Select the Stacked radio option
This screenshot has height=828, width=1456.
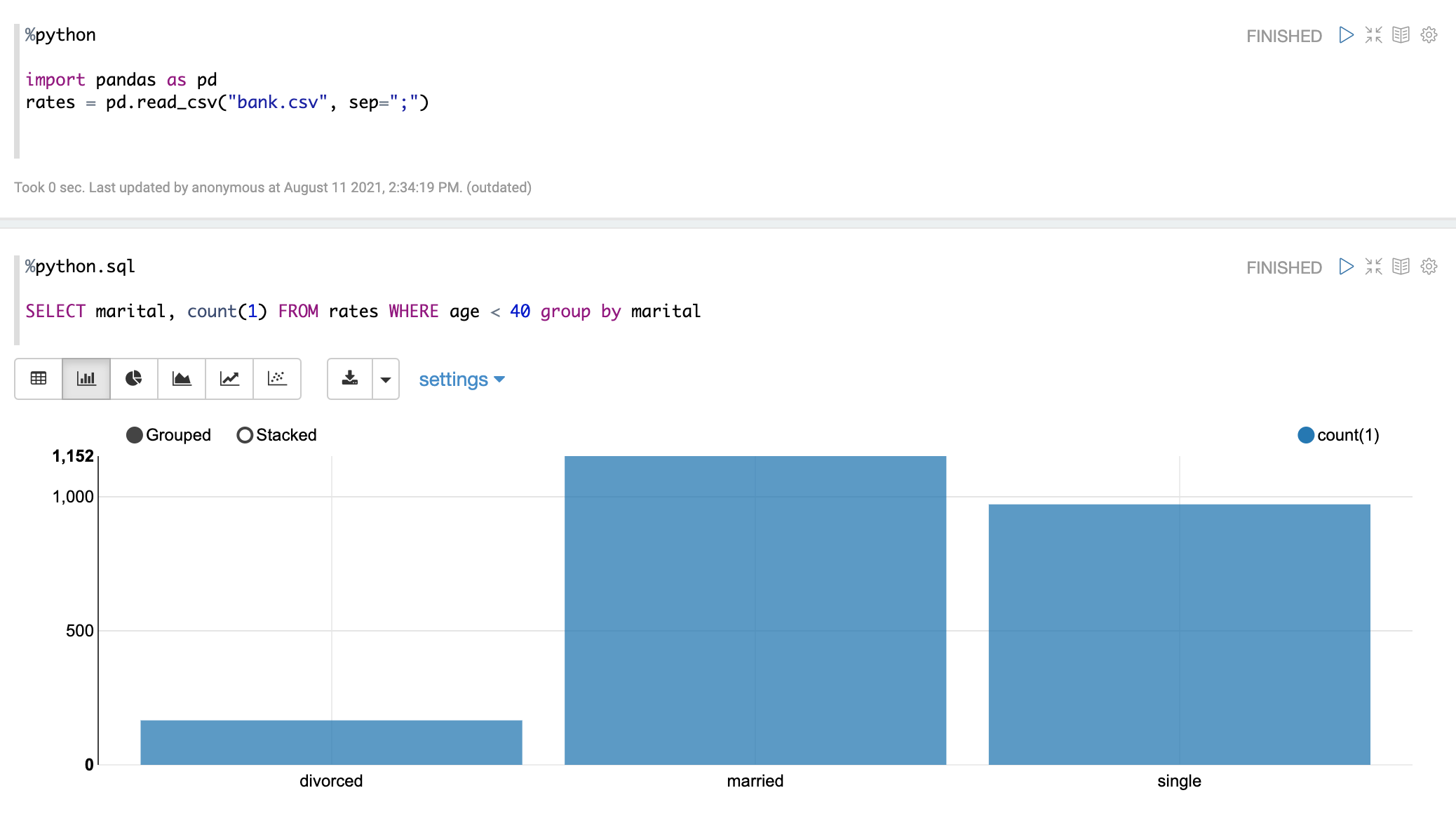click(245, 435)
